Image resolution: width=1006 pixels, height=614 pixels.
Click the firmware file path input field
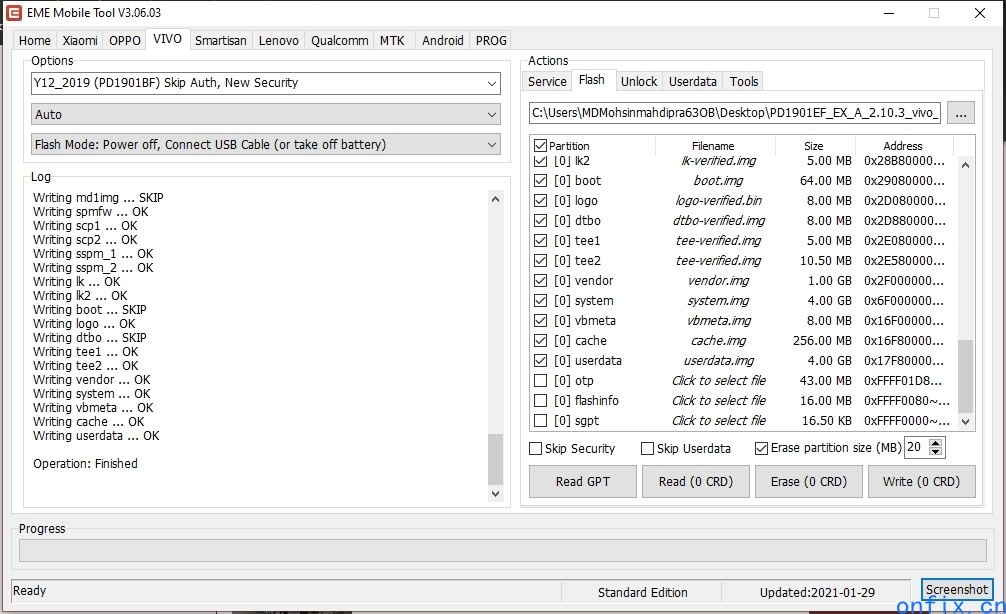tap(734, 113)
